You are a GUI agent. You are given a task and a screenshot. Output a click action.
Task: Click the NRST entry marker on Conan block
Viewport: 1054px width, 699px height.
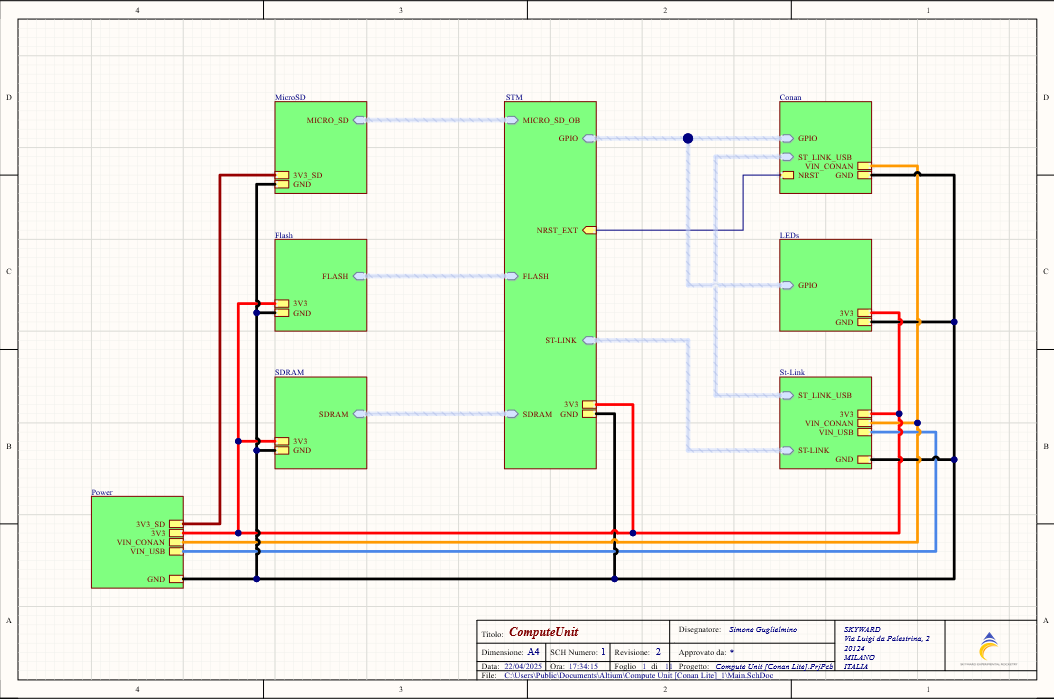pyautogui.click(x=786, y=175)
